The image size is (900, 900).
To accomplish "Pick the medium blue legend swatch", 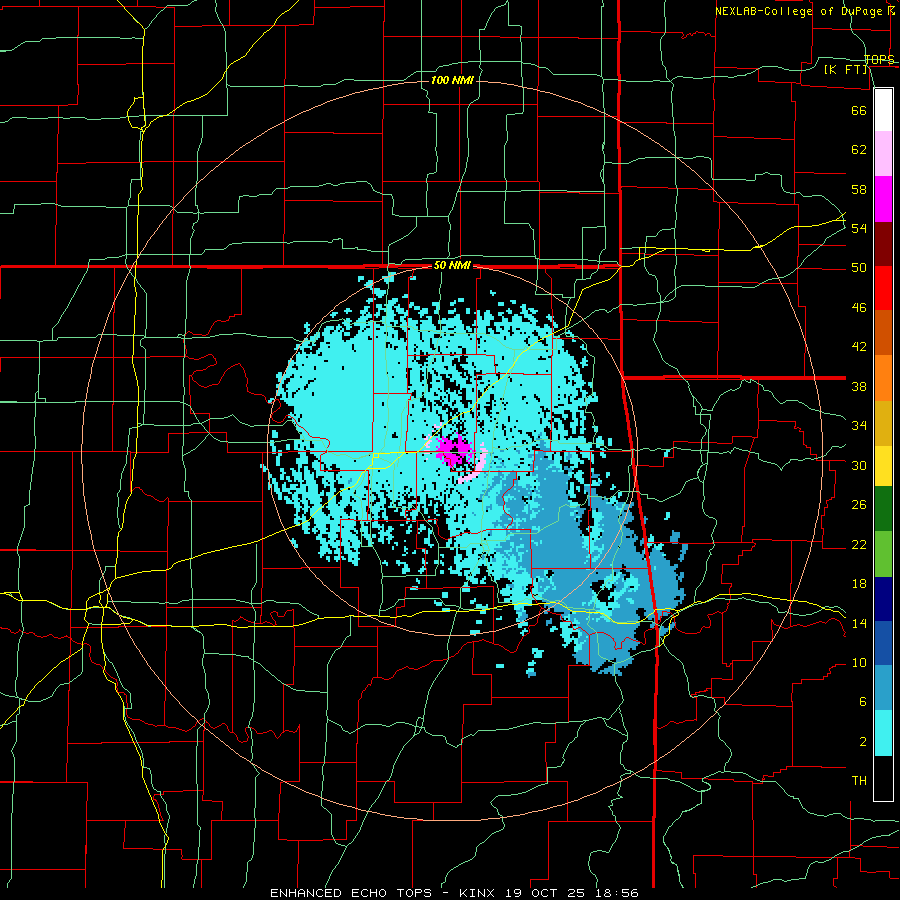I will tap(883, 643).
